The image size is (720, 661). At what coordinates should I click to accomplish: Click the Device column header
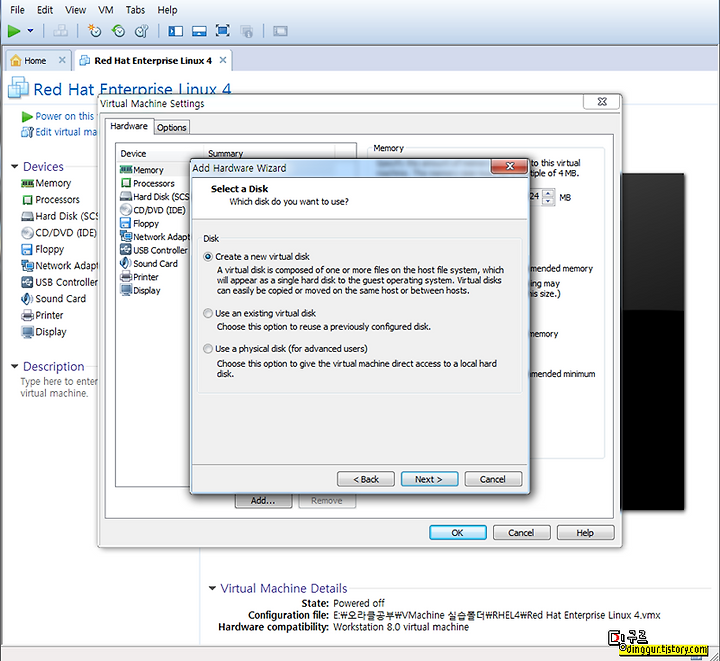160,153
